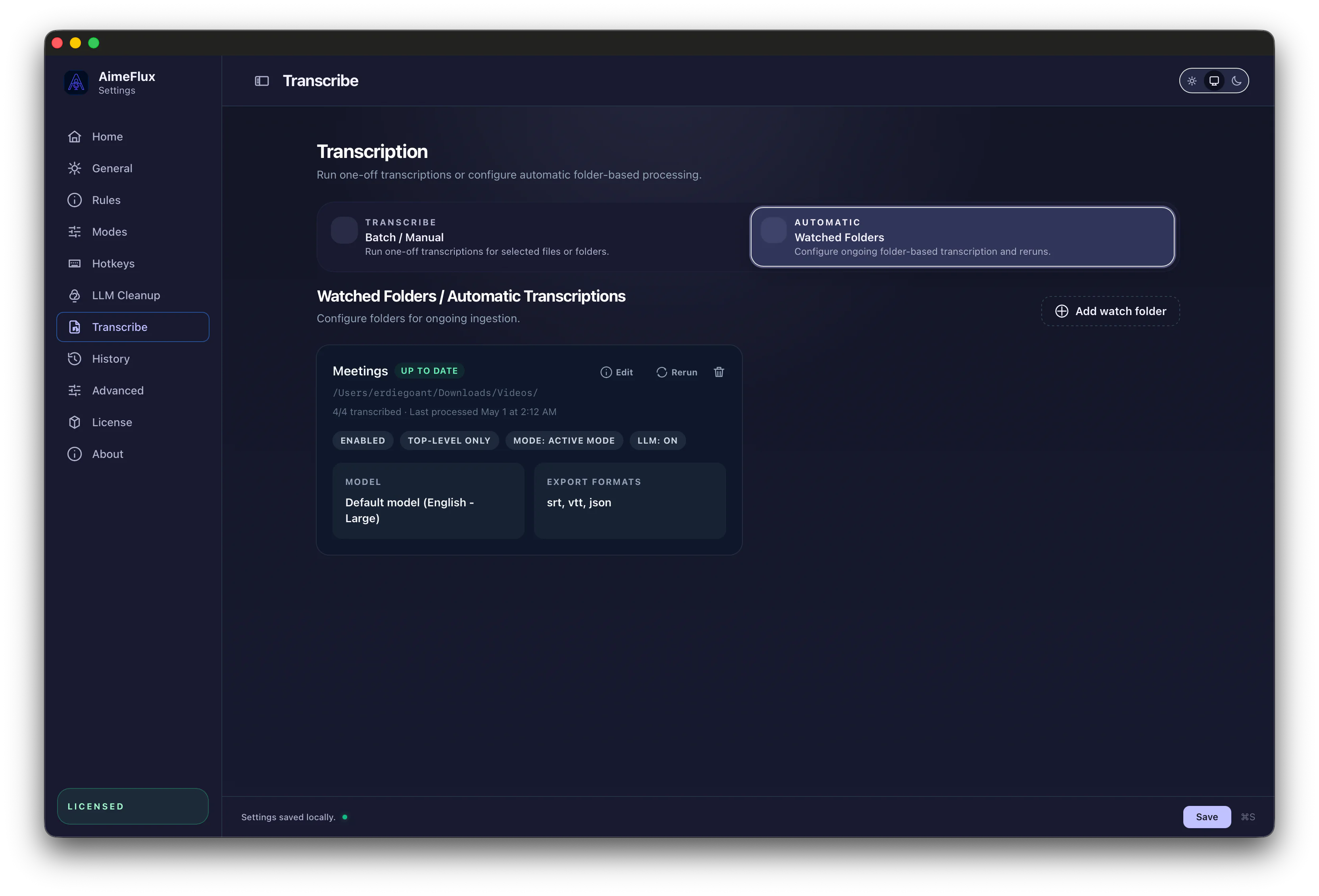
Task: Click the History clock icon
Action: coord(74,359)
